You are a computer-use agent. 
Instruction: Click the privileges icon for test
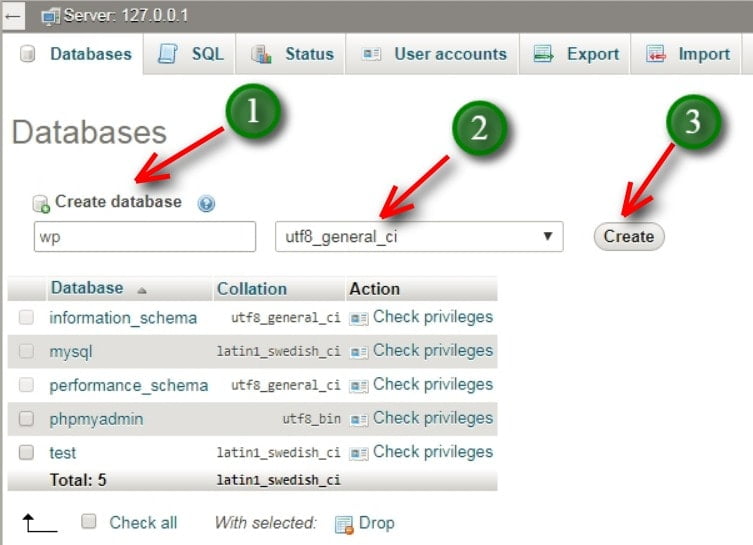point(359,453)
